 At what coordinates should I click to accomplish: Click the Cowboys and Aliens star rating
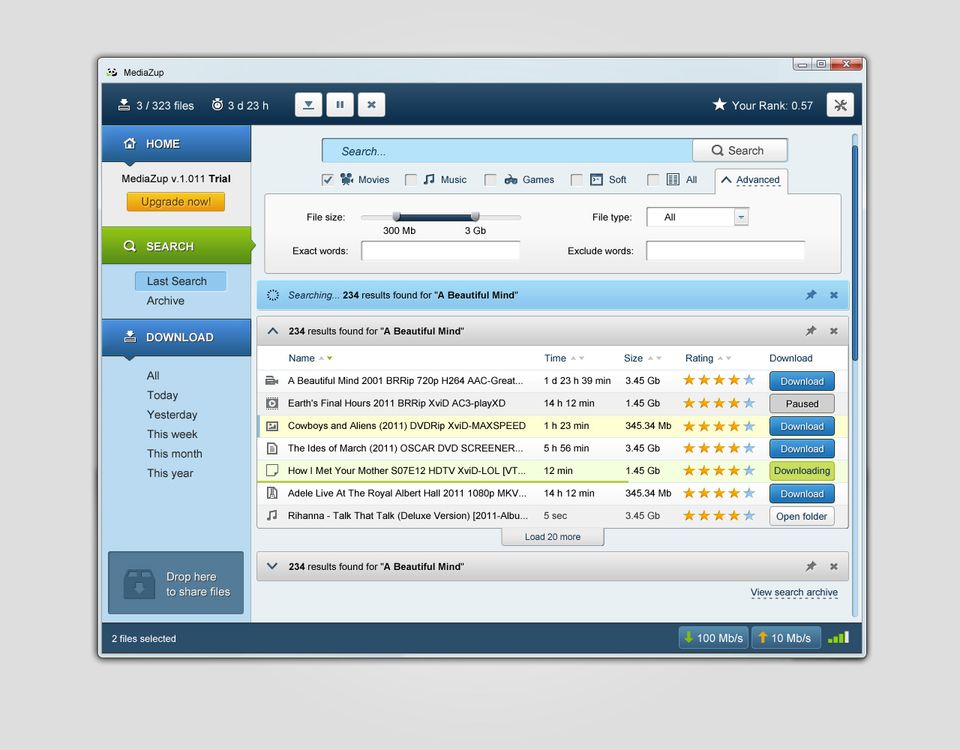(x=719, y=426)
